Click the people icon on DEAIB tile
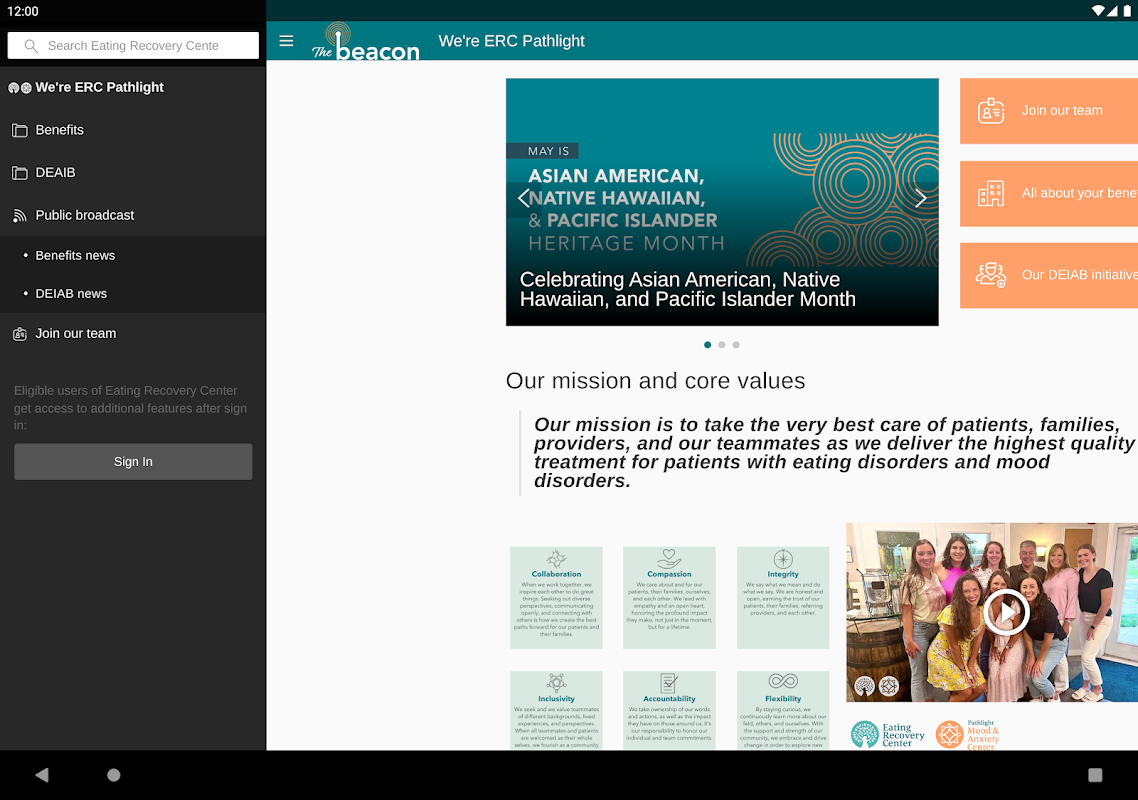The height and width of the screenshot is (800, 1138). 991,275
